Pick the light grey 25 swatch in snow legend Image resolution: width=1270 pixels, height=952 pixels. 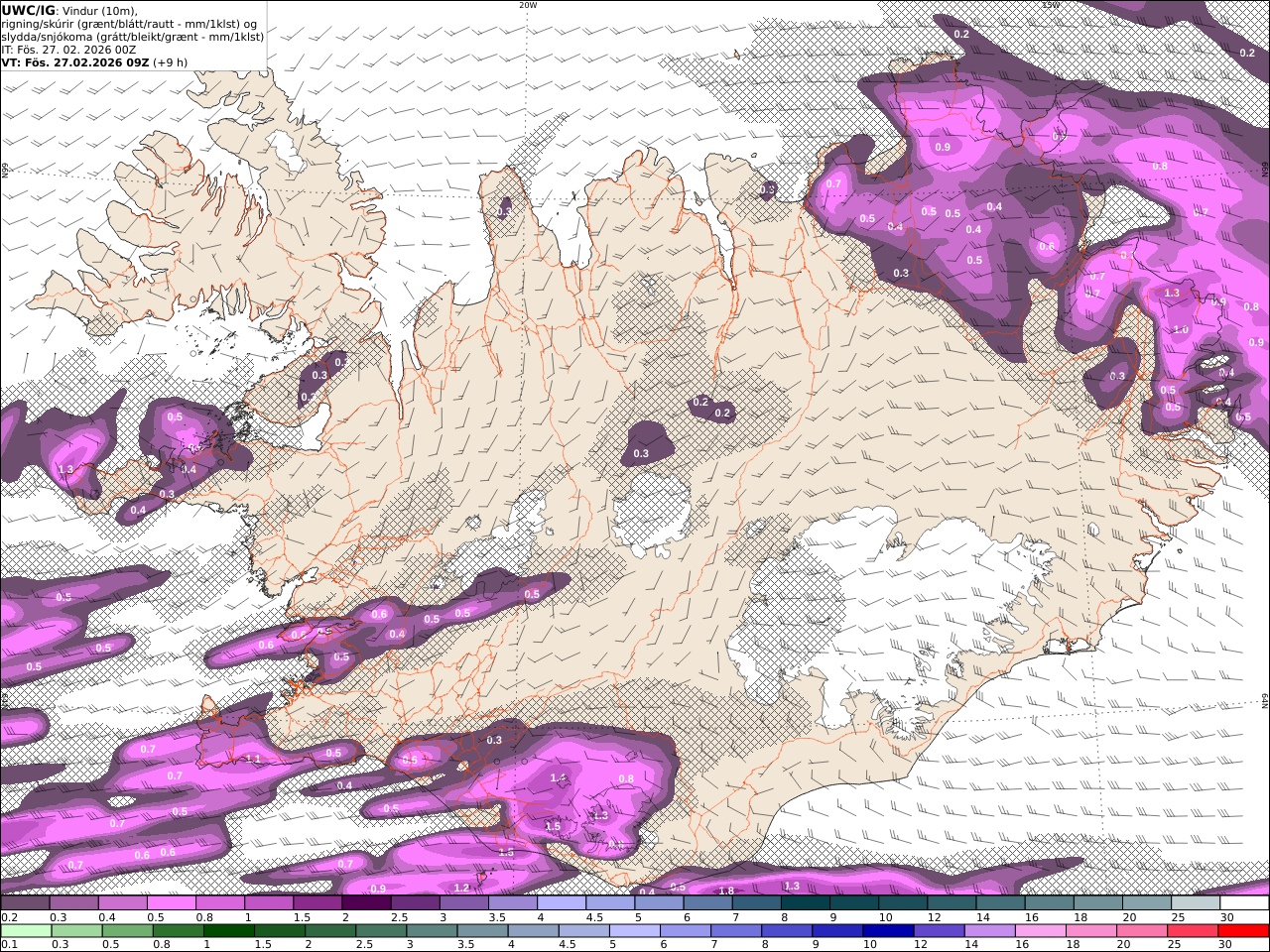click(1195, 903)
